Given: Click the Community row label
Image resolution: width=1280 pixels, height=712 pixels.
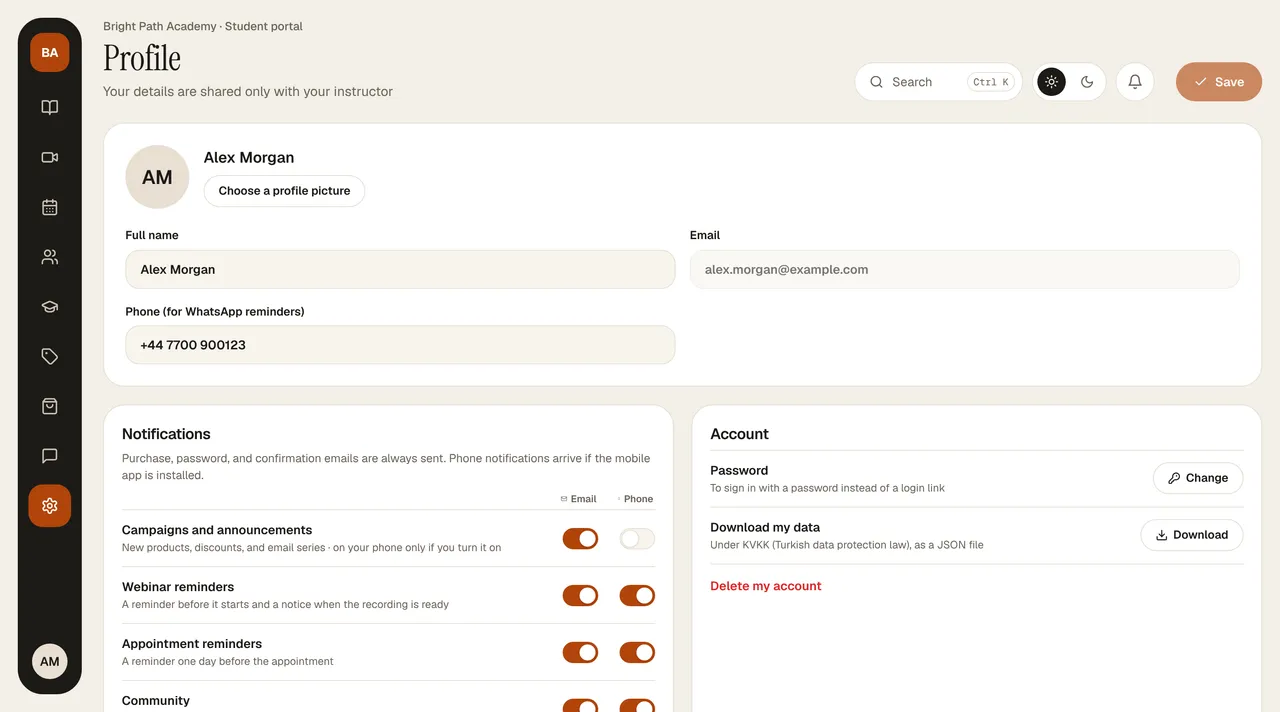Looking at the screenshot, I should point(156,701).
